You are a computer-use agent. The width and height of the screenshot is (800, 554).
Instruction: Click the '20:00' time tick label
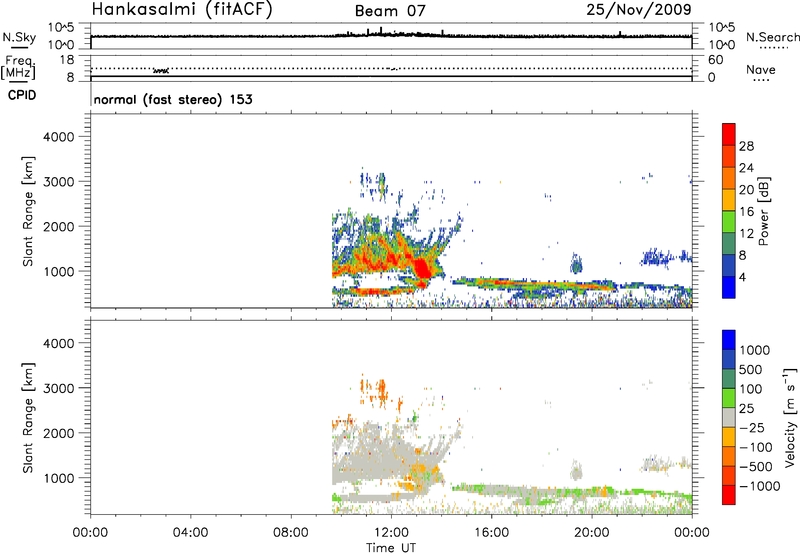coord(592,533)
